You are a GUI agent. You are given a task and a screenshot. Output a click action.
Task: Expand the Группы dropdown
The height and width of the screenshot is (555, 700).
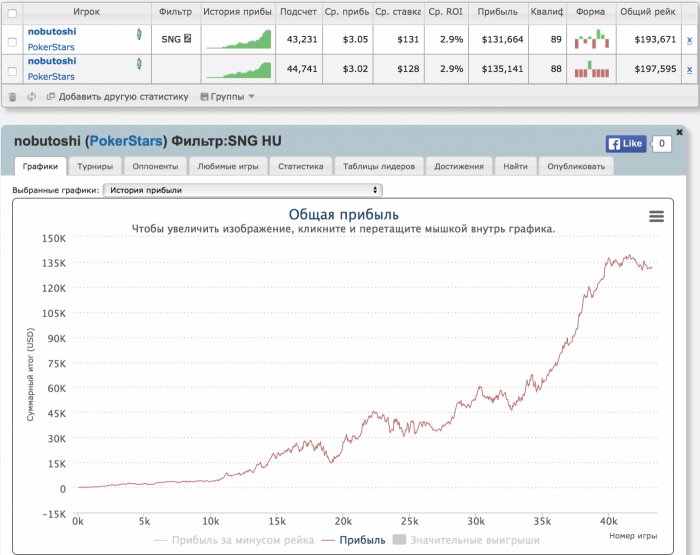pos(227,96)
